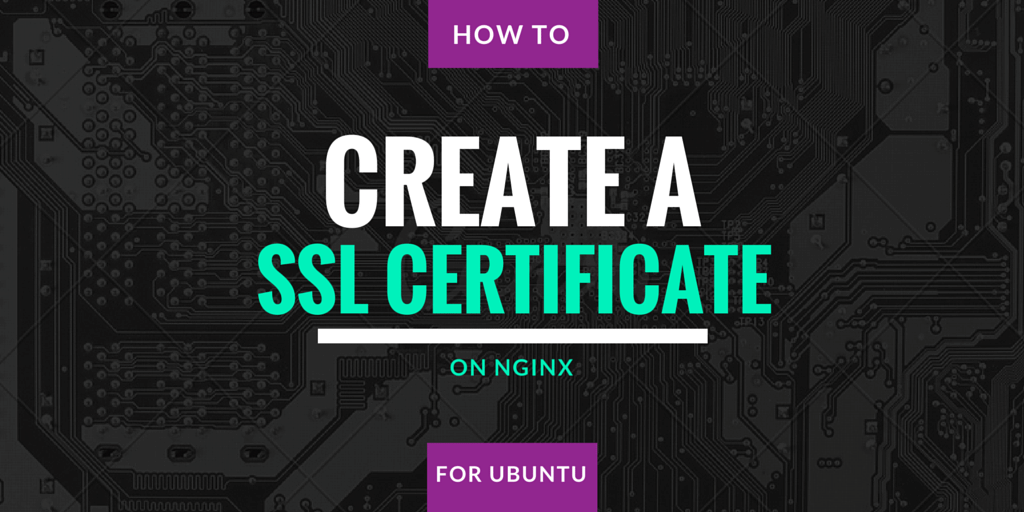Click the green "SSL CERTIFICATE" text
Viewport: 1024px width, 512px height.
[514, 280]
